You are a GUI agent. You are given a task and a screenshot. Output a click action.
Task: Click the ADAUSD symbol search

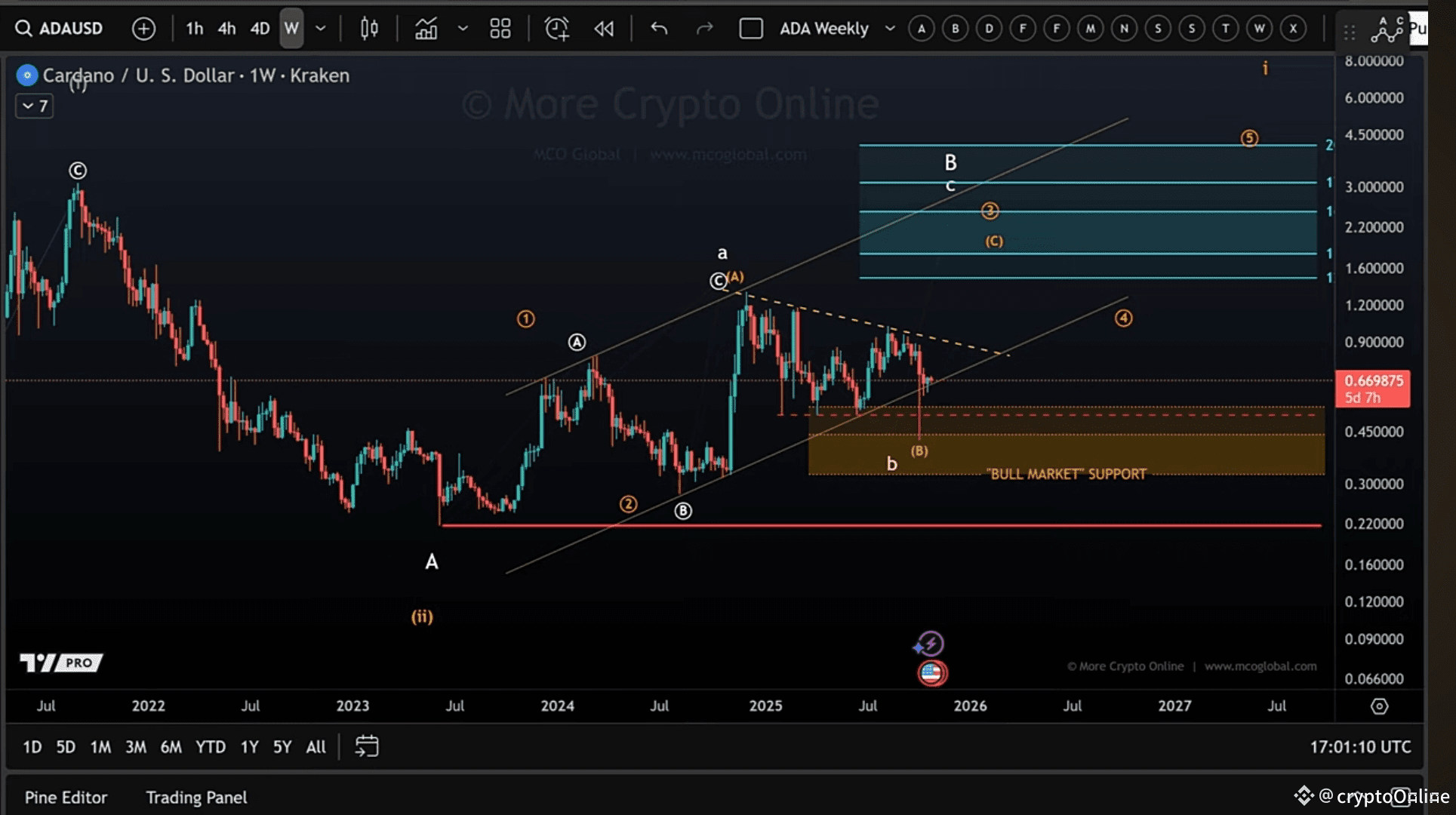(x=60, y=29)
